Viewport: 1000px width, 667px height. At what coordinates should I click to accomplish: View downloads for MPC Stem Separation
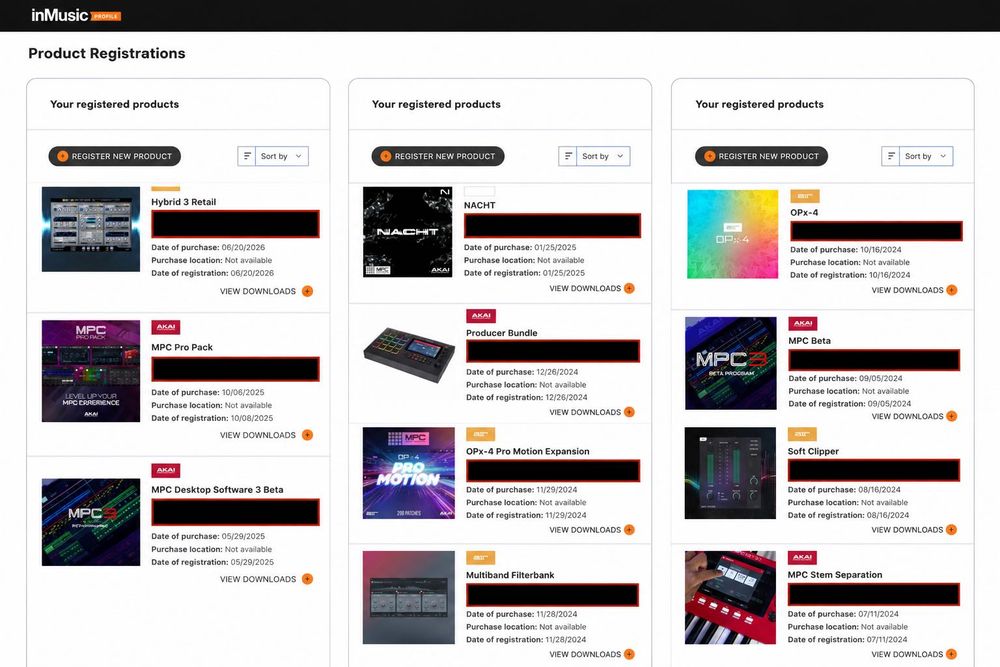[x=914, y=654]
